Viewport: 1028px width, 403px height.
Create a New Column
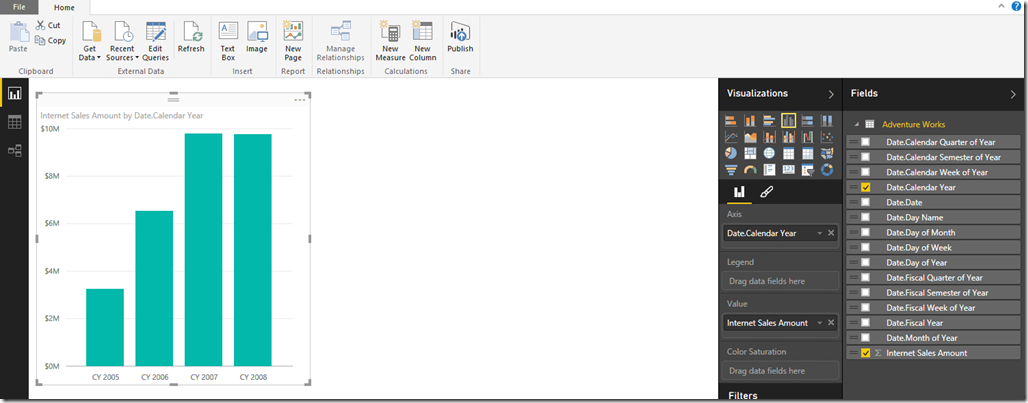pos(423,41)
